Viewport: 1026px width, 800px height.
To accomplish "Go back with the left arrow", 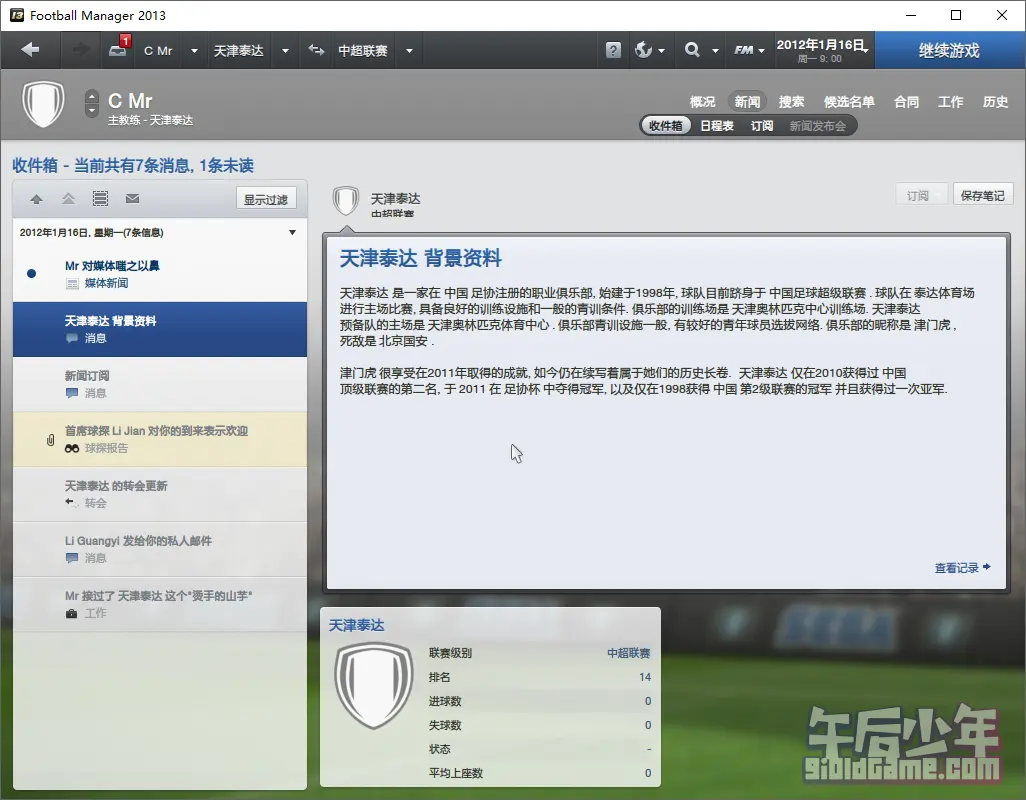I will (x=30, y=50).
